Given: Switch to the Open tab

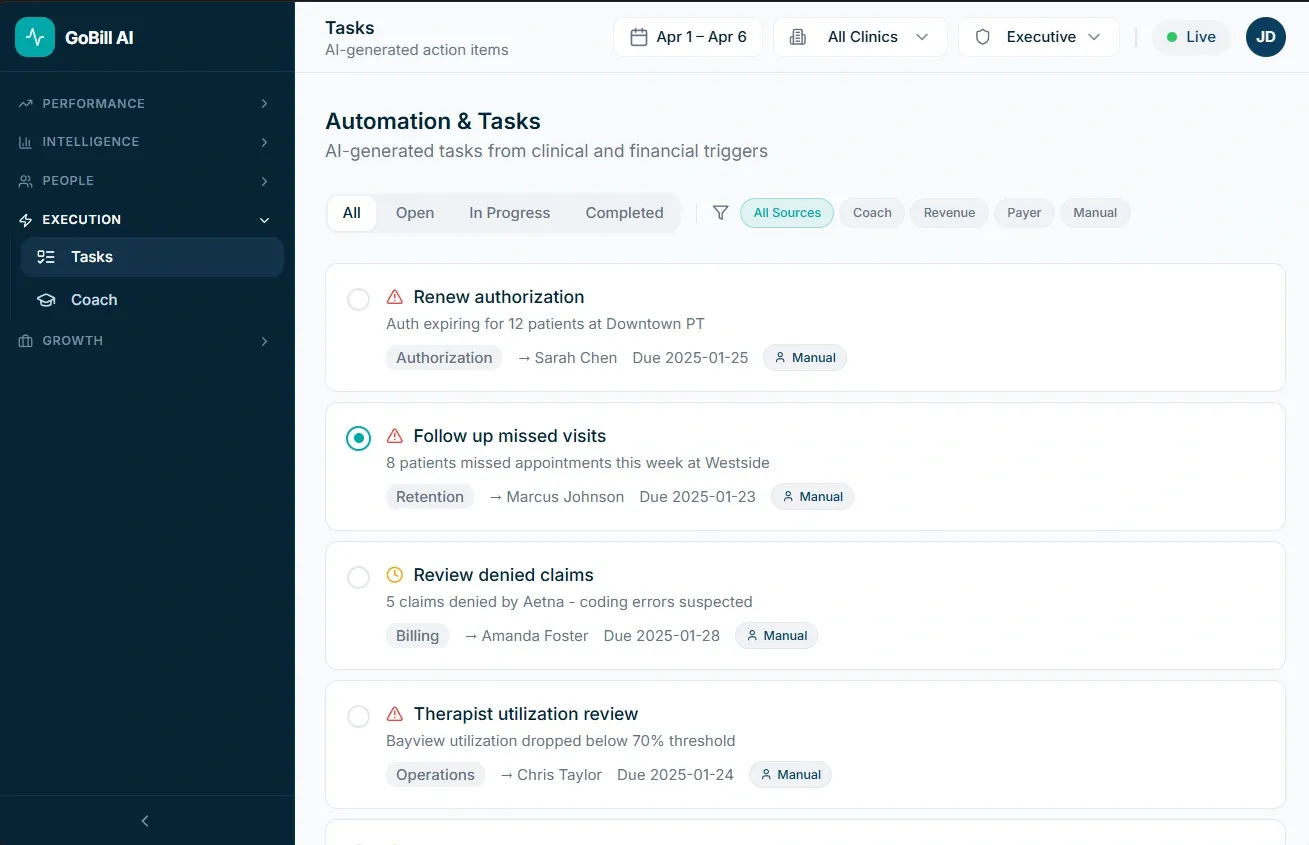Looking at the screenshot, I should pos(415,213).
